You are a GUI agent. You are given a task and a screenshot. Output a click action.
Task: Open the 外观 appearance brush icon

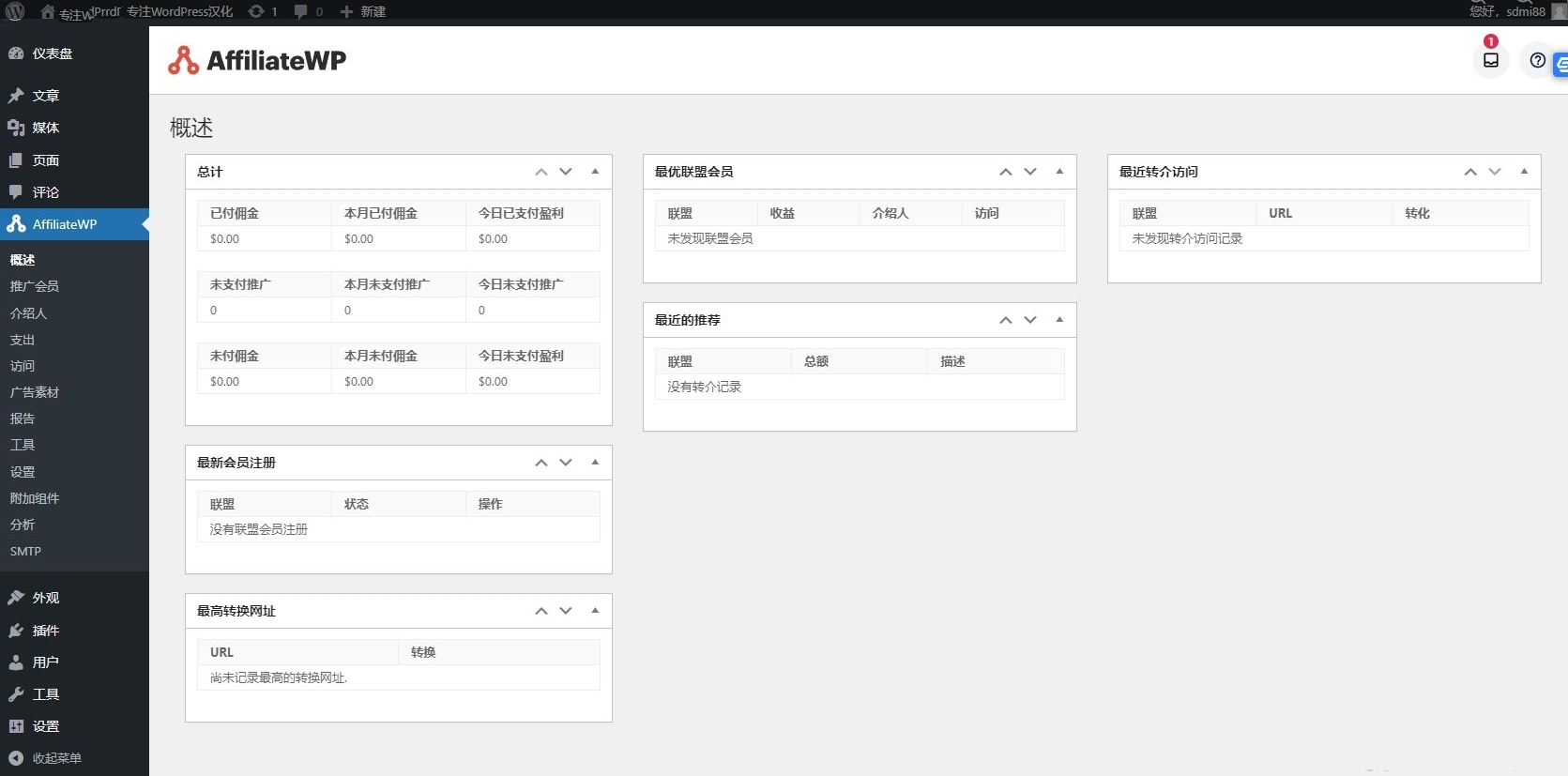[x=16, y=598]
